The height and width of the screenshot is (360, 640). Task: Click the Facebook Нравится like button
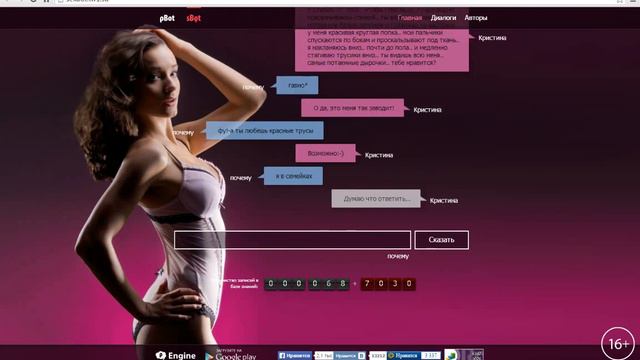coord(294,356)
